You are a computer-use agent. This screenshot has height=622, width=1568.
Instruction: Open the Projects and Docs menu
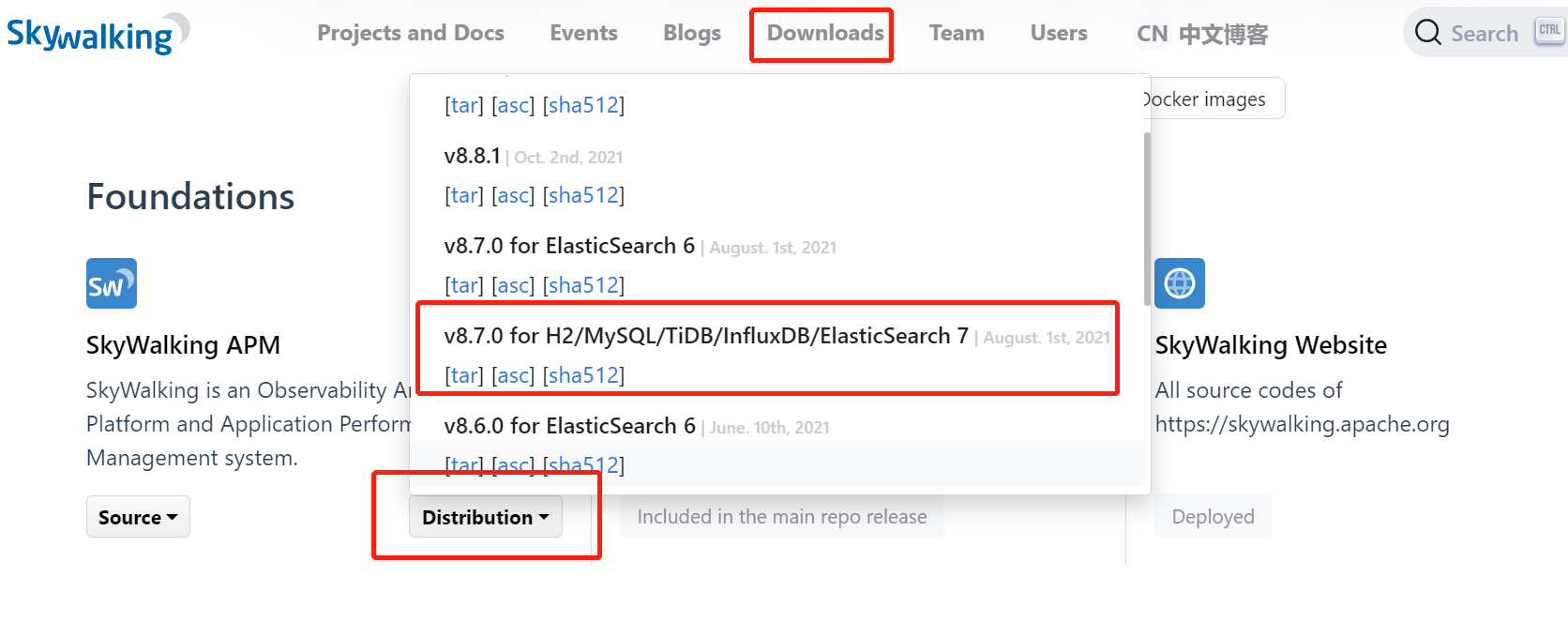(x=411, y=33)
